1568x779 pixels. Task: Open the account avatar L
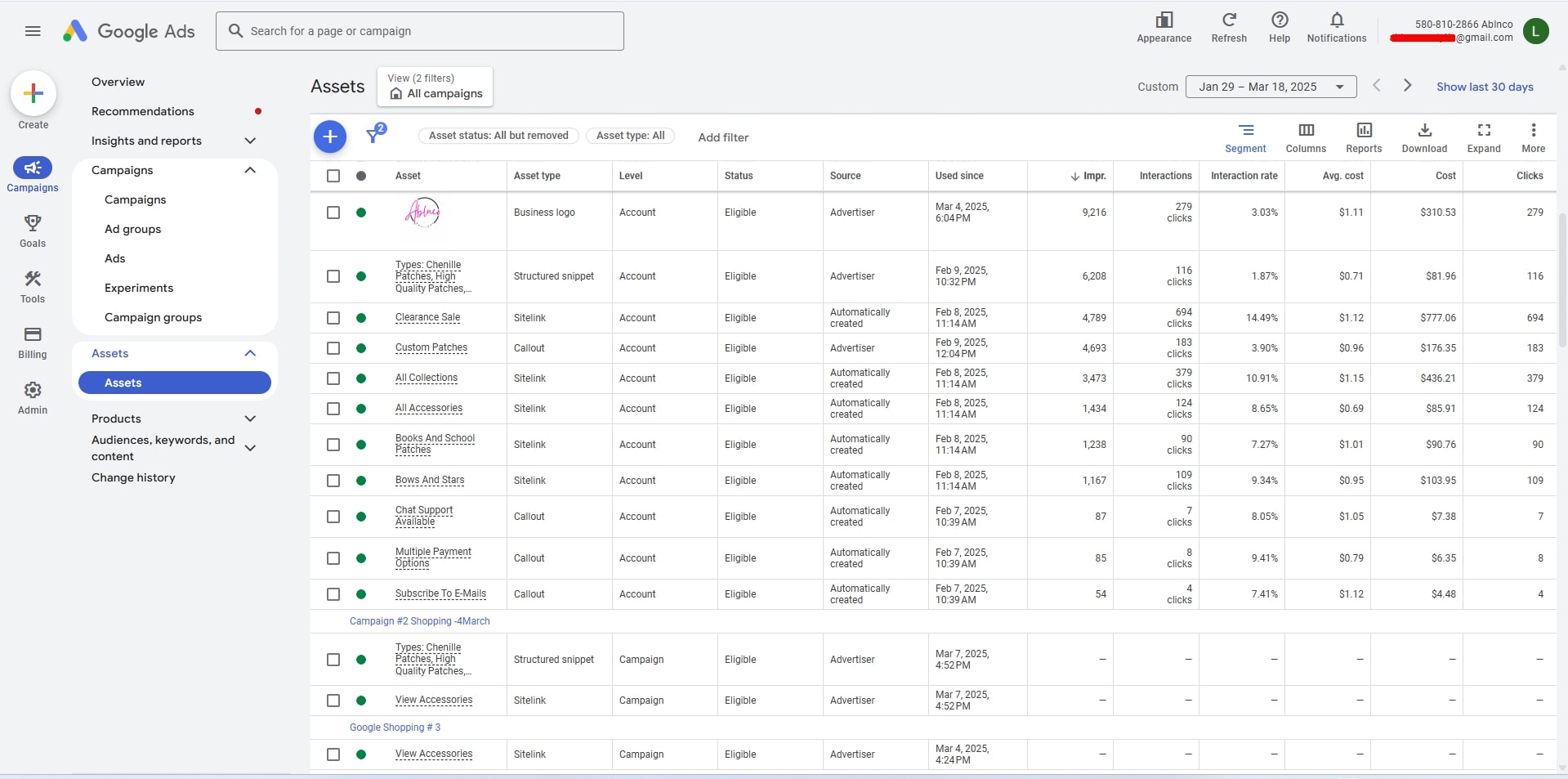tap(1535, 31)
